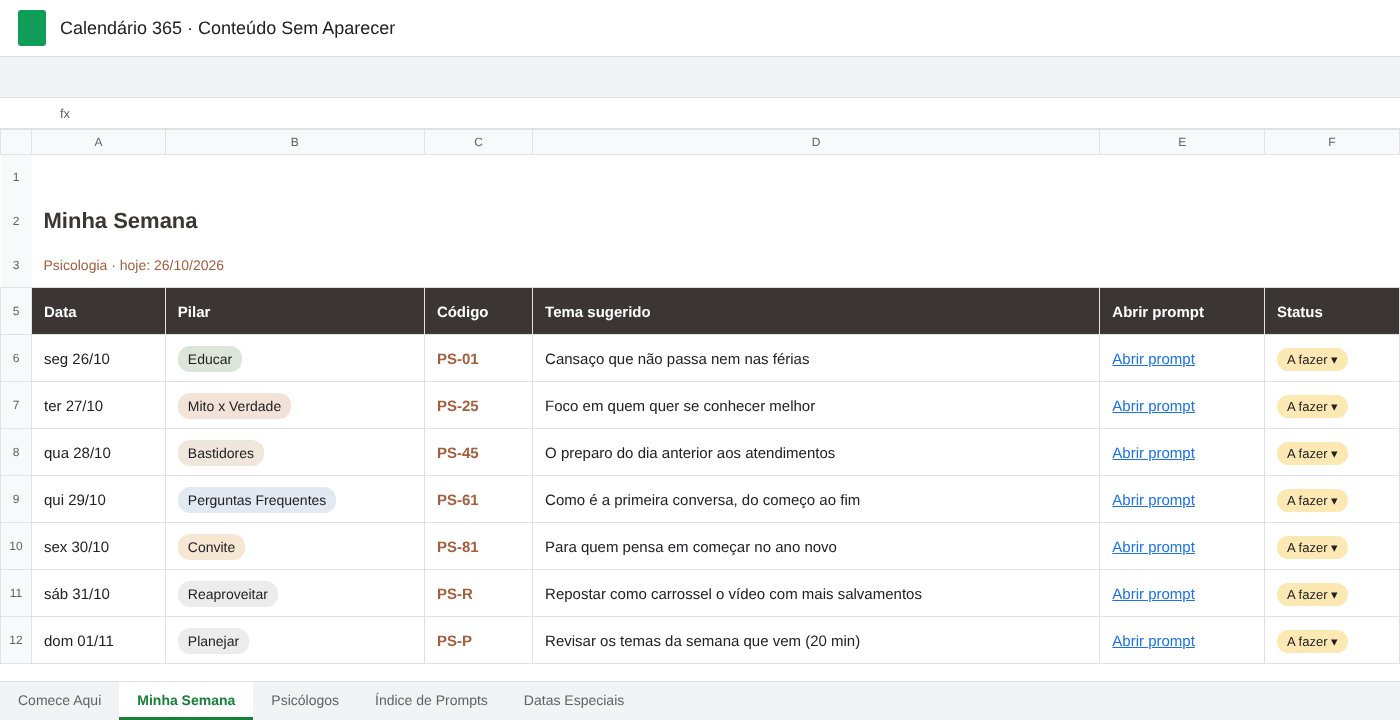Click the Planejar pillar chip
The height and width of the screenshot is (720, 1400).
tap(213, 641)
